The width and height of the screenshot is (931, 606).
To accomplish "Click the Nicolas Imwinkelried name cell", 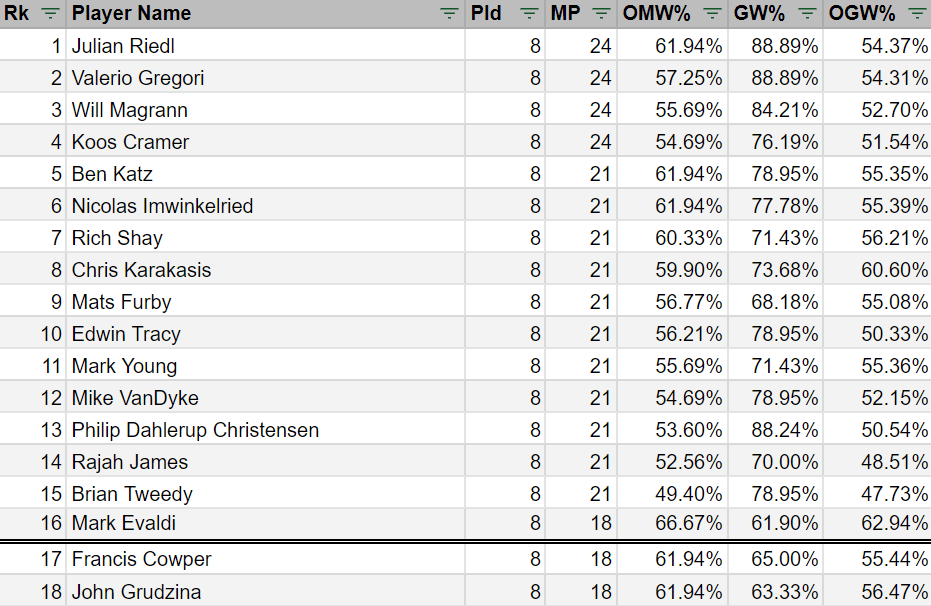I will click(x=162, y=206).
